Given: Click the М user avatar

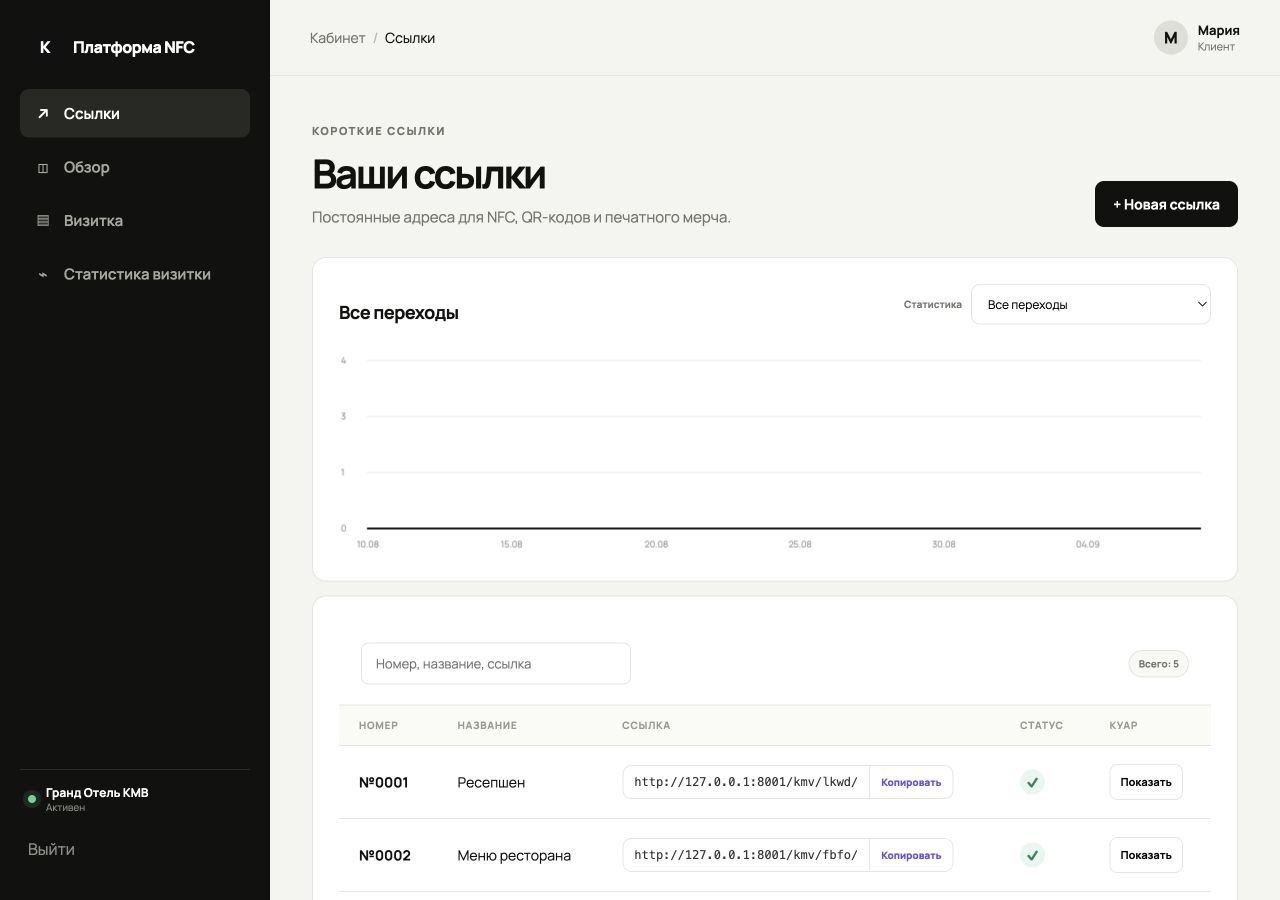Looking at the screenshot, I should click(x=1171, y=38).
